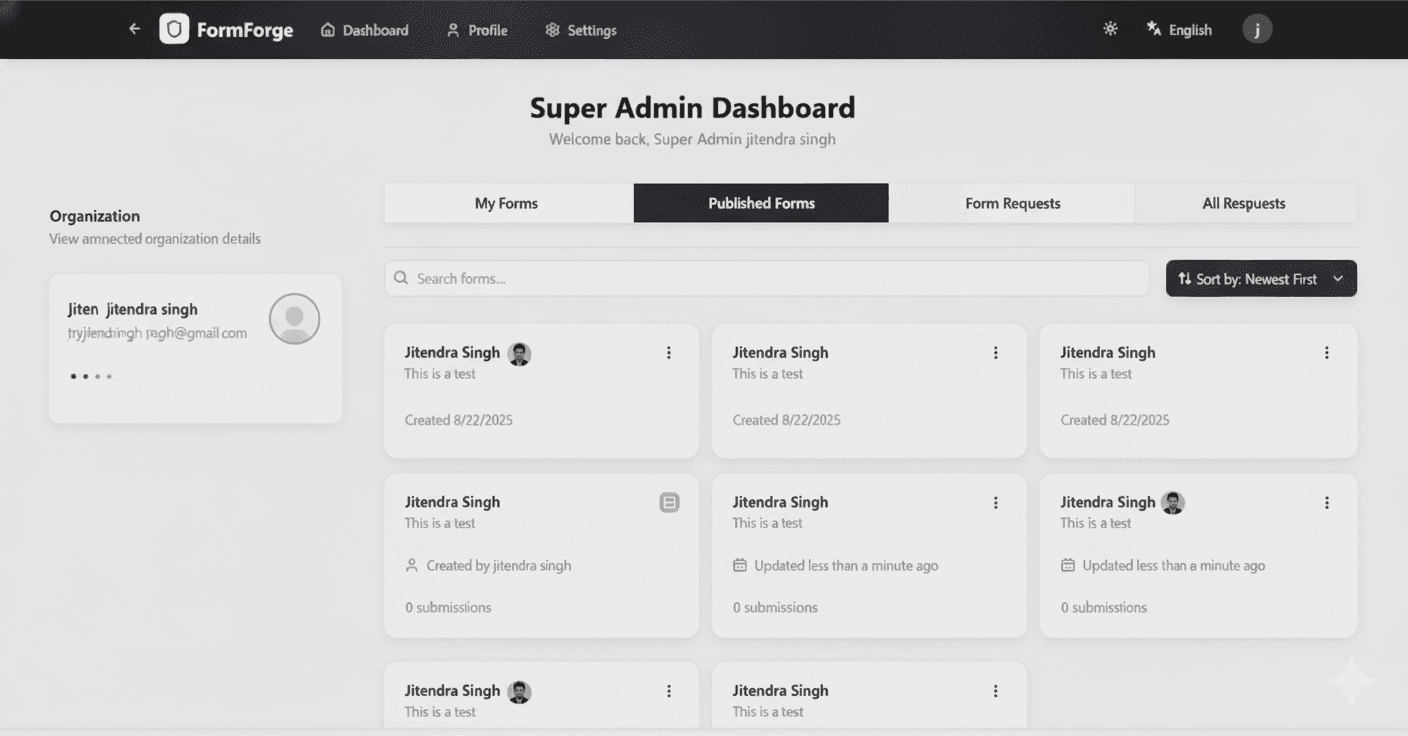
Task: Click the form icon on 'Created by' card
Action: (x=669, y=503)
